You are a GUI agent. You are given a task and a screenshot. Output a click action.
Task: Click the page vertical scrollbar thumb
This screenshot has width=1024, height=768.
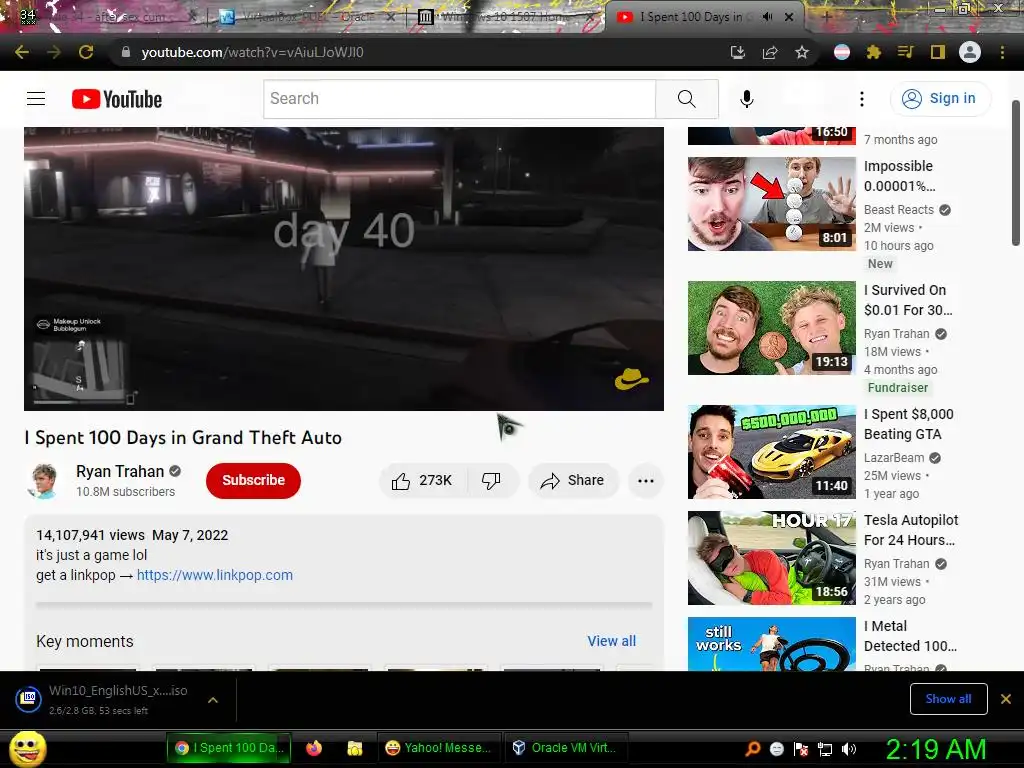click(1016, 173)
